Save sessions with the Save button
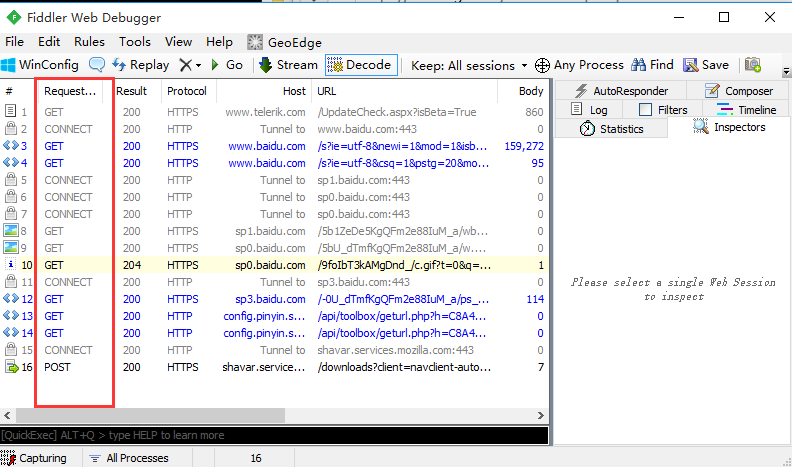 tap(706, 65)
